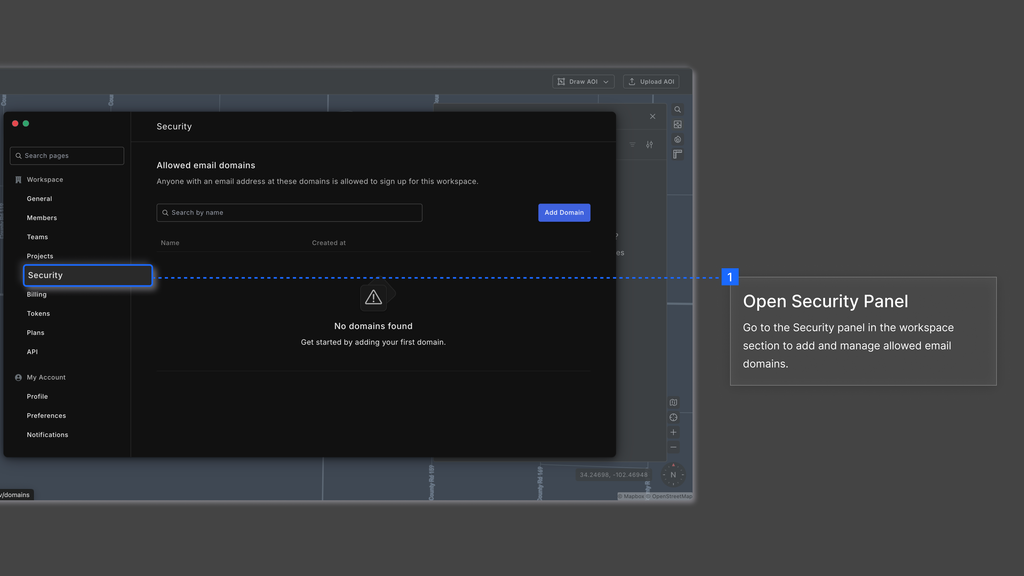This screenshot has width=1024, height=576.
Task: Open the Billing settings page
Action: click(37, 295)
